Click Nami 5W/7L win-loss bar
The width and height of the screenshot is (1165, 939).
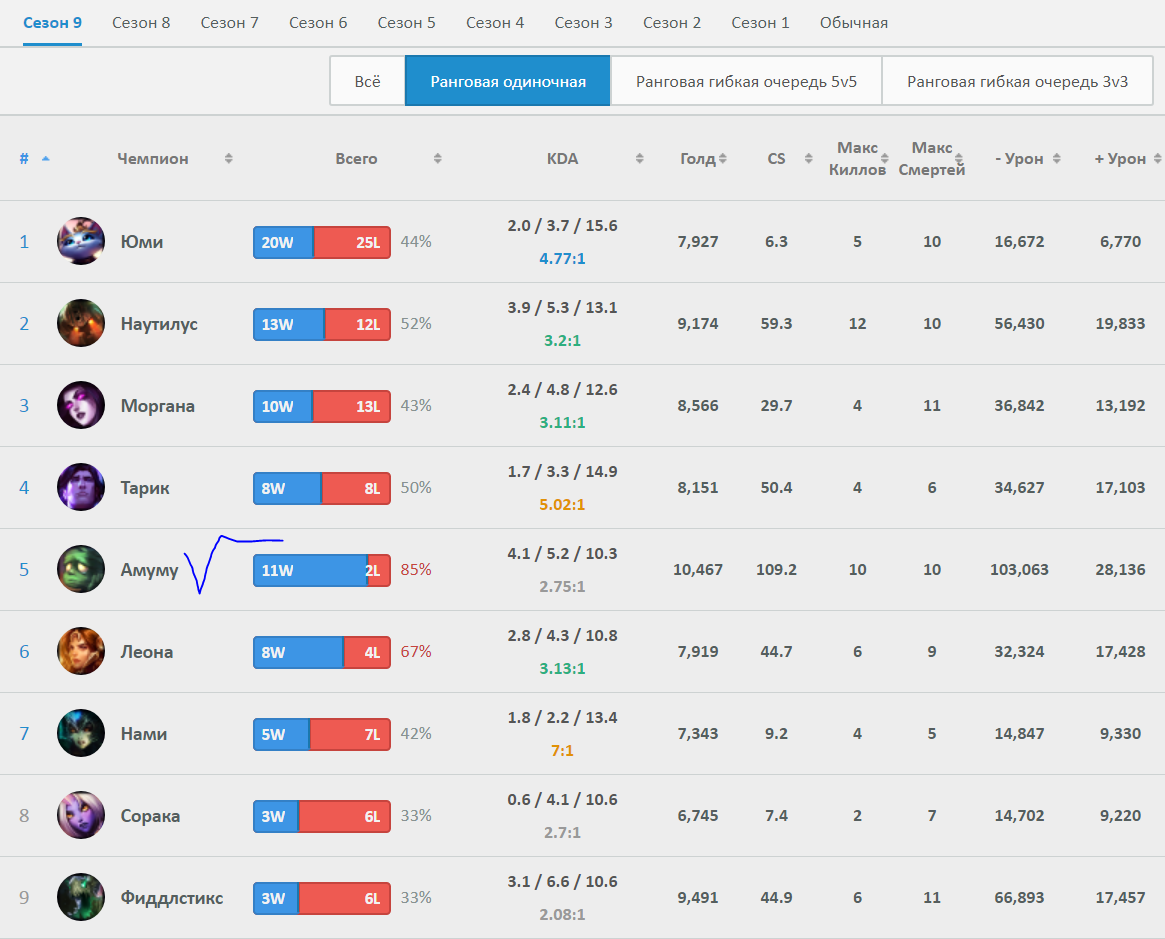point(322,735)
